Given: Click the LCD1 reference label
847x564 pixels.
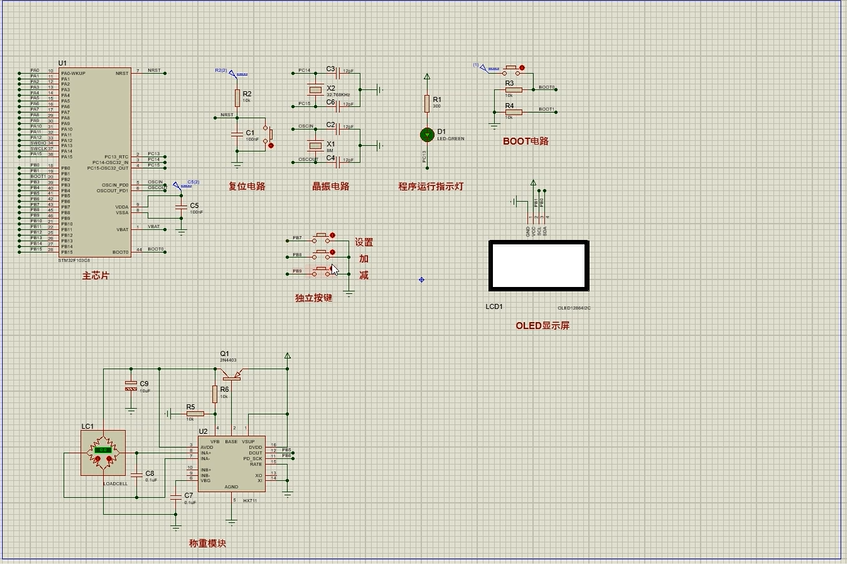Looking at the screenshot, I should (x=494, y=306).
